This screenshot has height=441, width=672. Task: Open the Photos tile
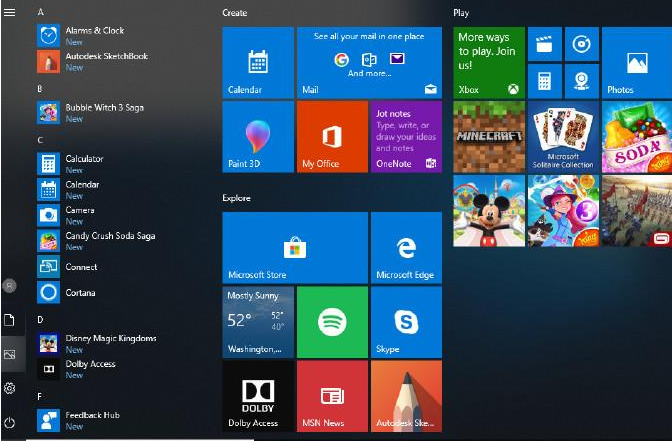636,62
